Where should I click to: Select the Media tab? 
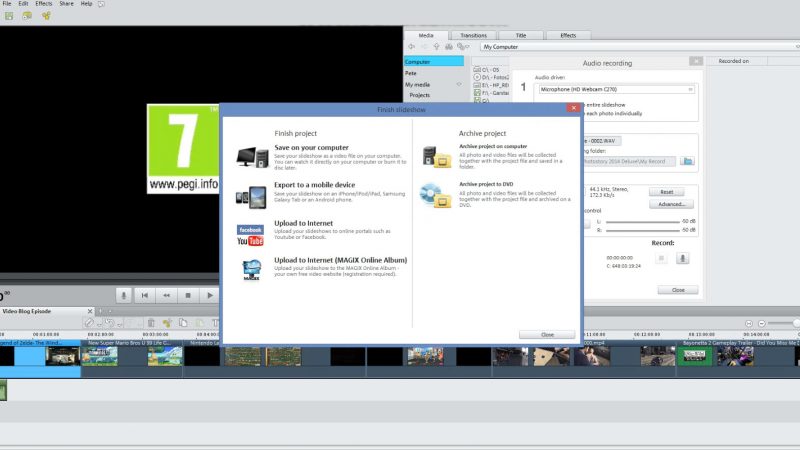(x=426, y=35)
